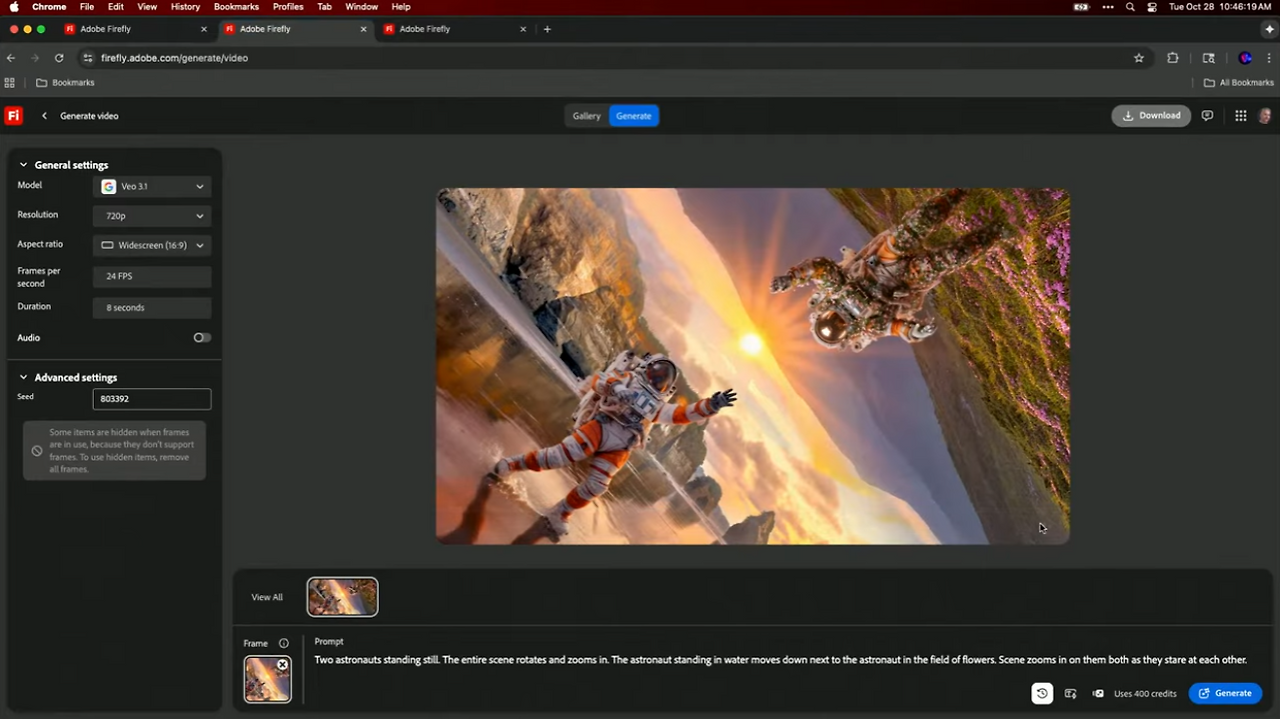This screenshot has height=719, width=1280.
Task: Switch to the Gallery tab
Action: point(587,116)
